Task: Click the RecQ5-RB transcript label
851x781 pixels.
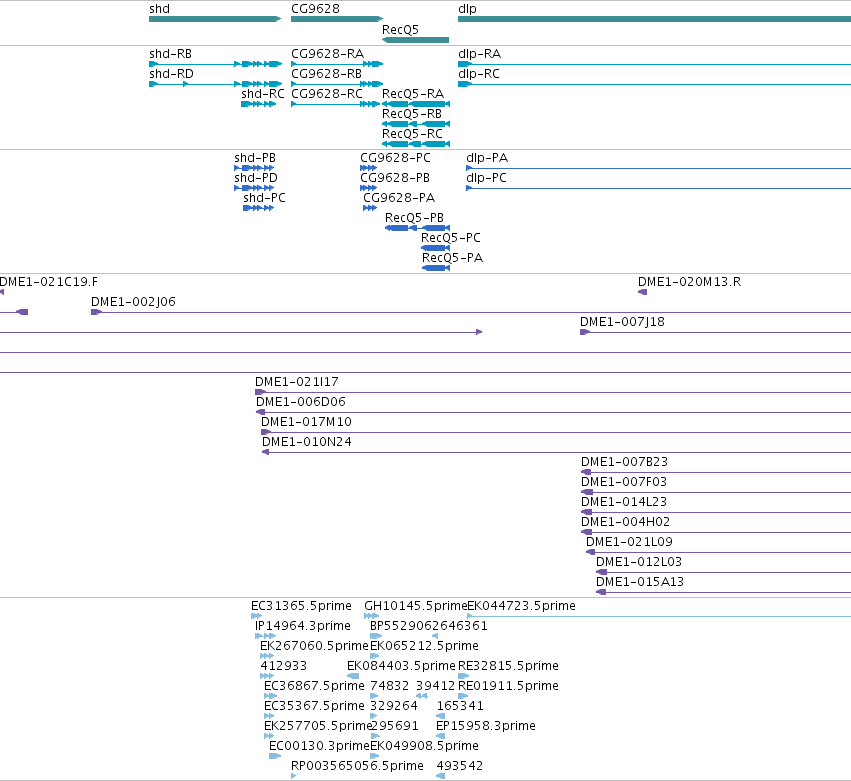Action: (412, 115)
